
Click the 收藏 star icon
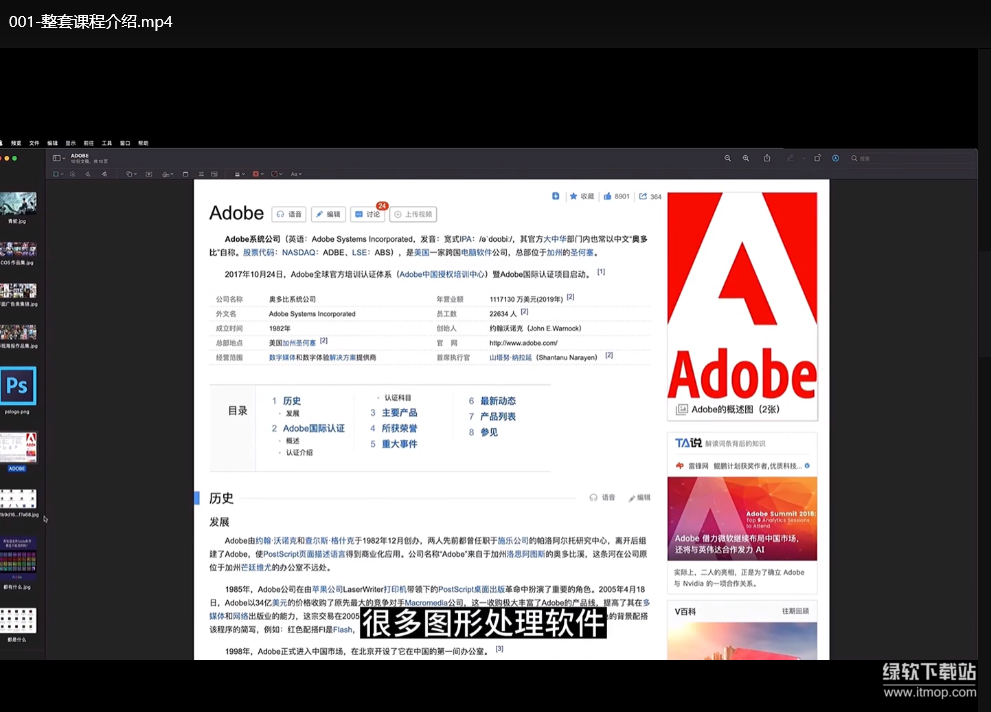[x=574, y=196]
